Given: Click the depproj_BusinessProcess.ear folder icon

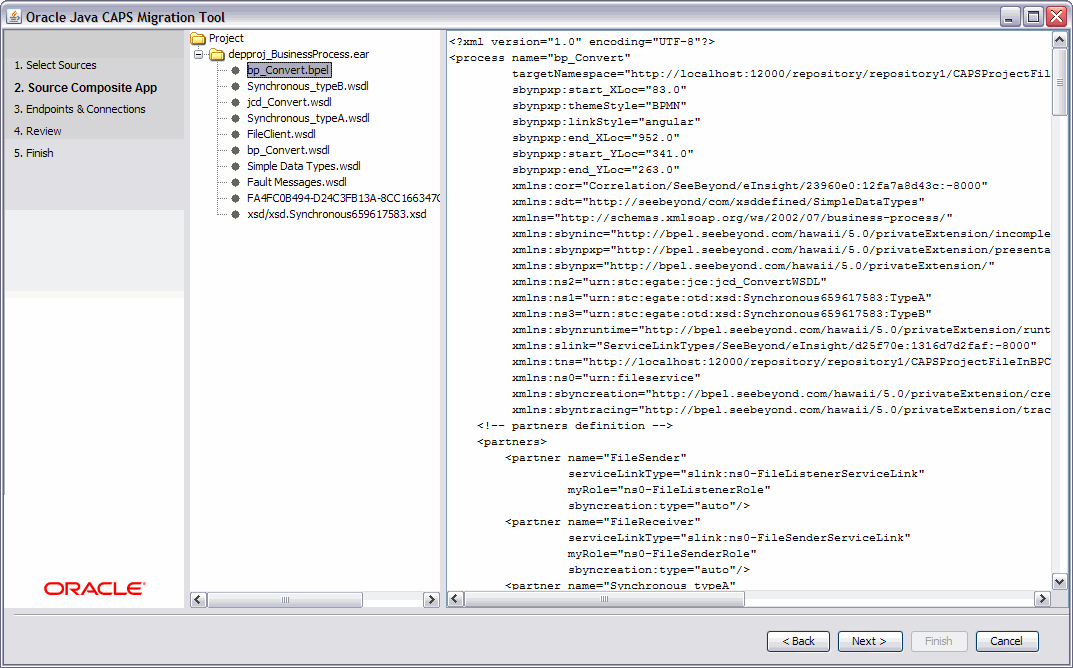Looking at the screenshot, I should 217,54.
